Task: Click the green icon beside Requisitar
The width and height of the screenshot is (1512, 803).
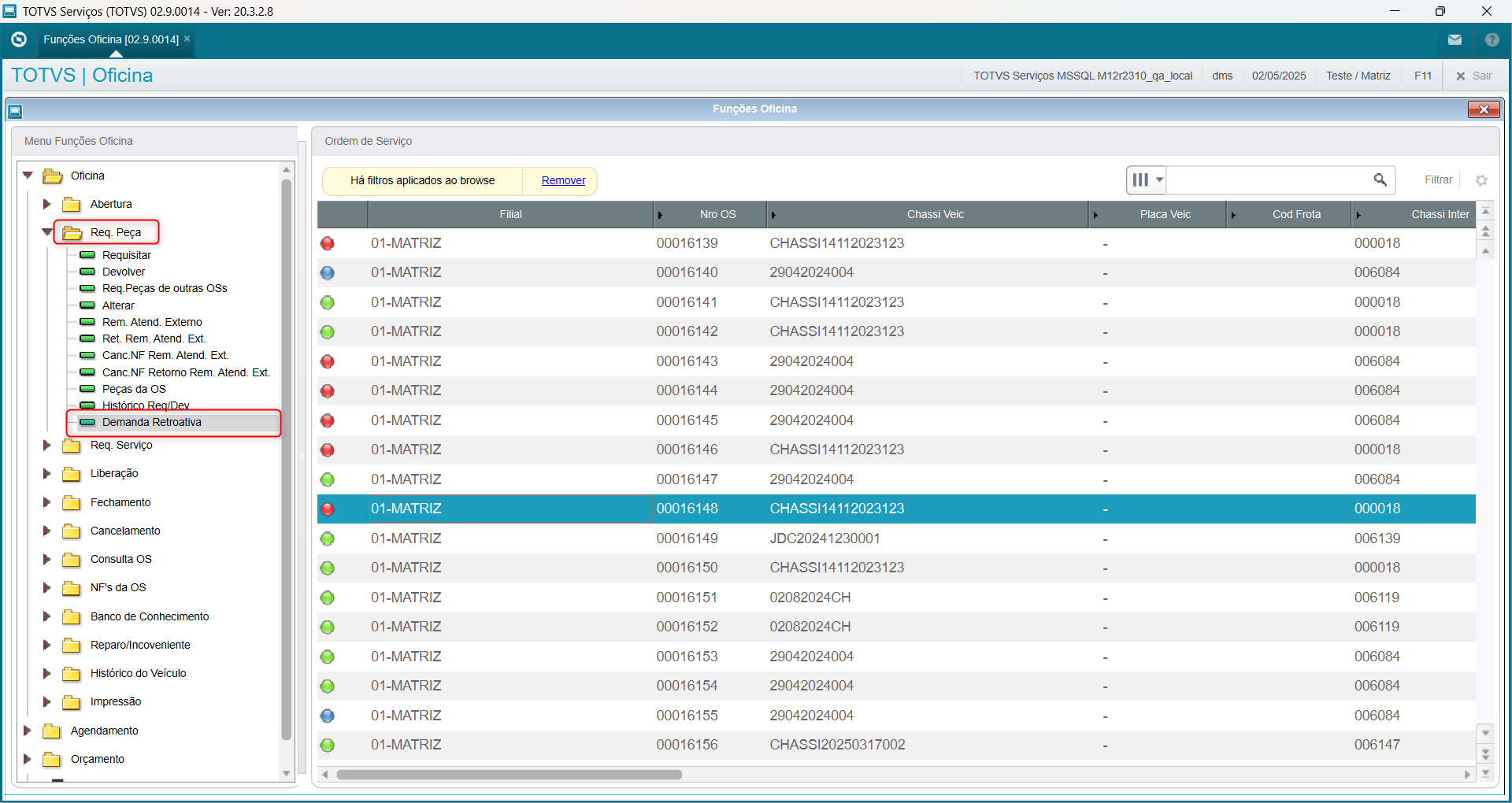Action: 87,255
